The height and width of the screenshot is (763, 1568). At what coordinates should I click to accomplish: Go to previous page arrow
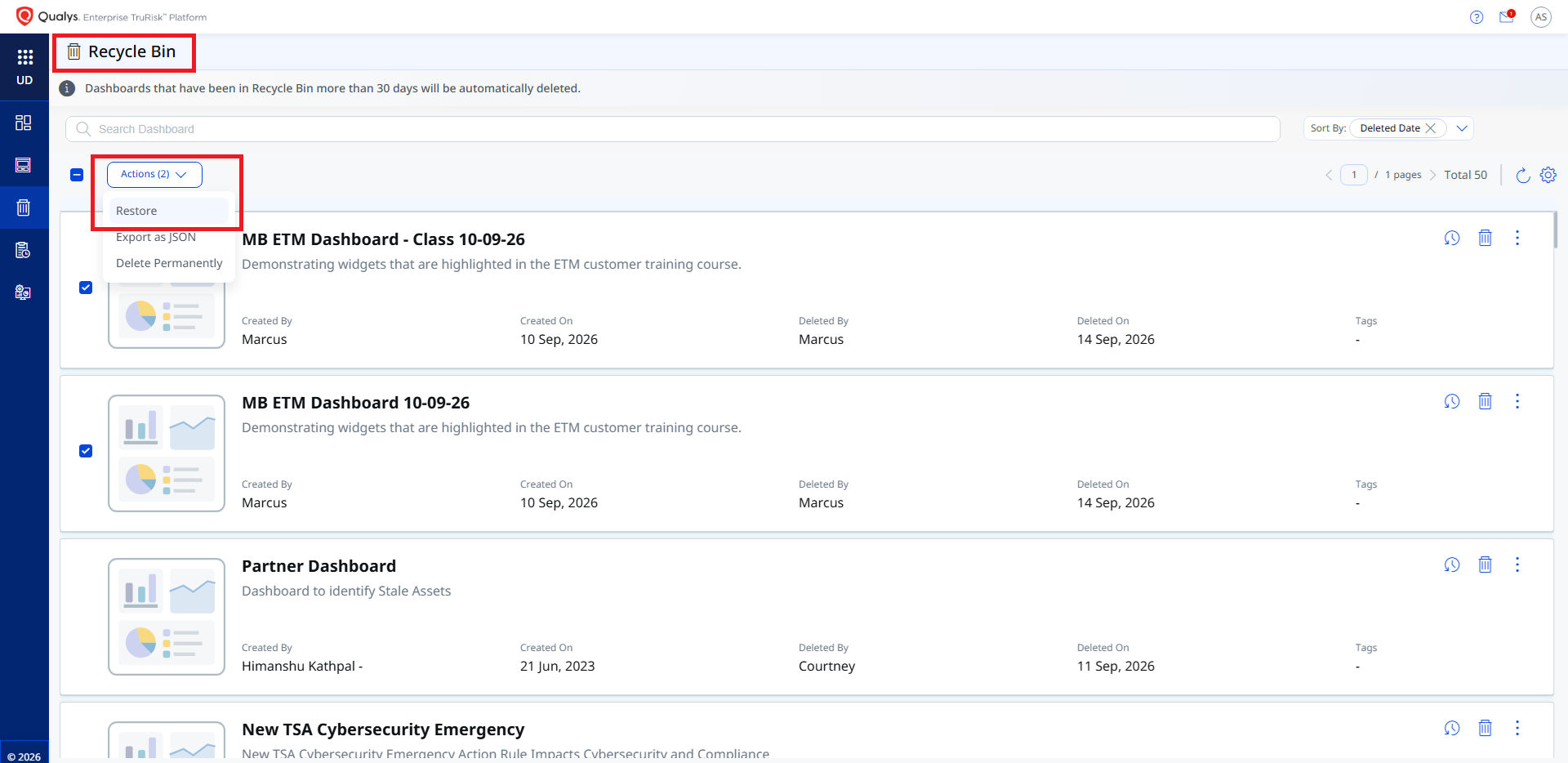click(1329, 175)
